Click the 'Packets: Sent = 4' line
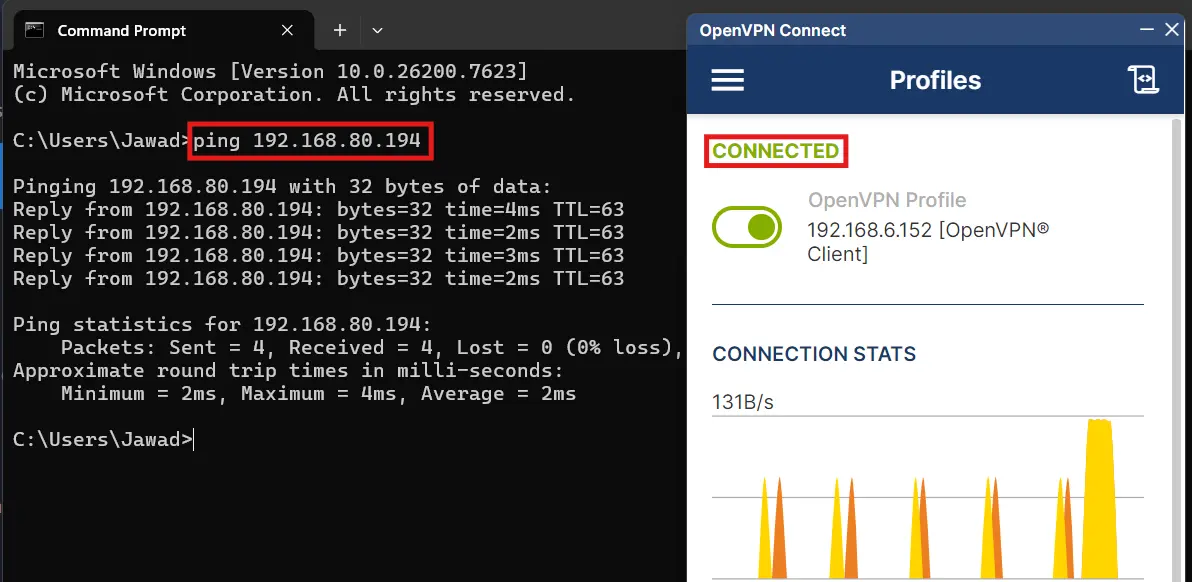Image resolution: width=1192 pixels, height=582 pixels. (x=372, y=348)
